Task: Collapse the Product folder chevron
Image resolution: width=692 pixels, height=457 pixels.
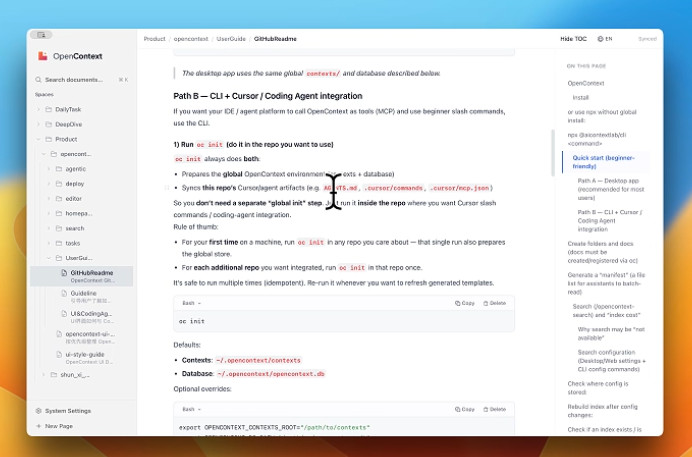Action: 38,139
